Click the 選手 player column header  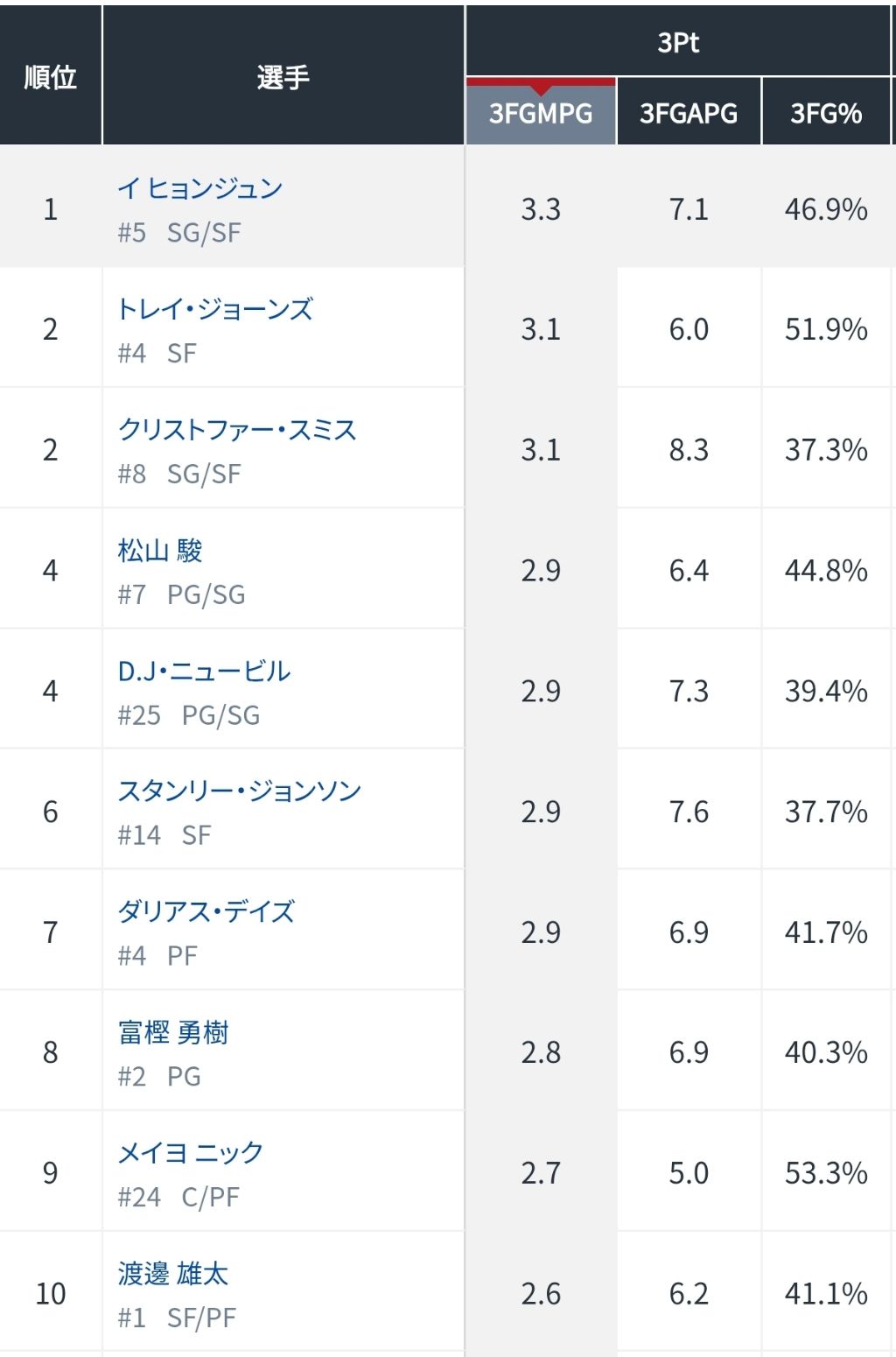coord(283,77)
